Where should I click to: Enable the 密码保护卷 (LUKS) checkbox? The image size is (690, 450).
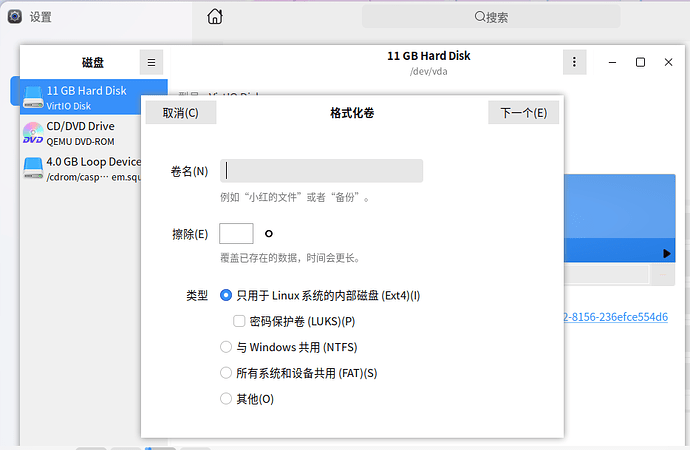(239, 321)
